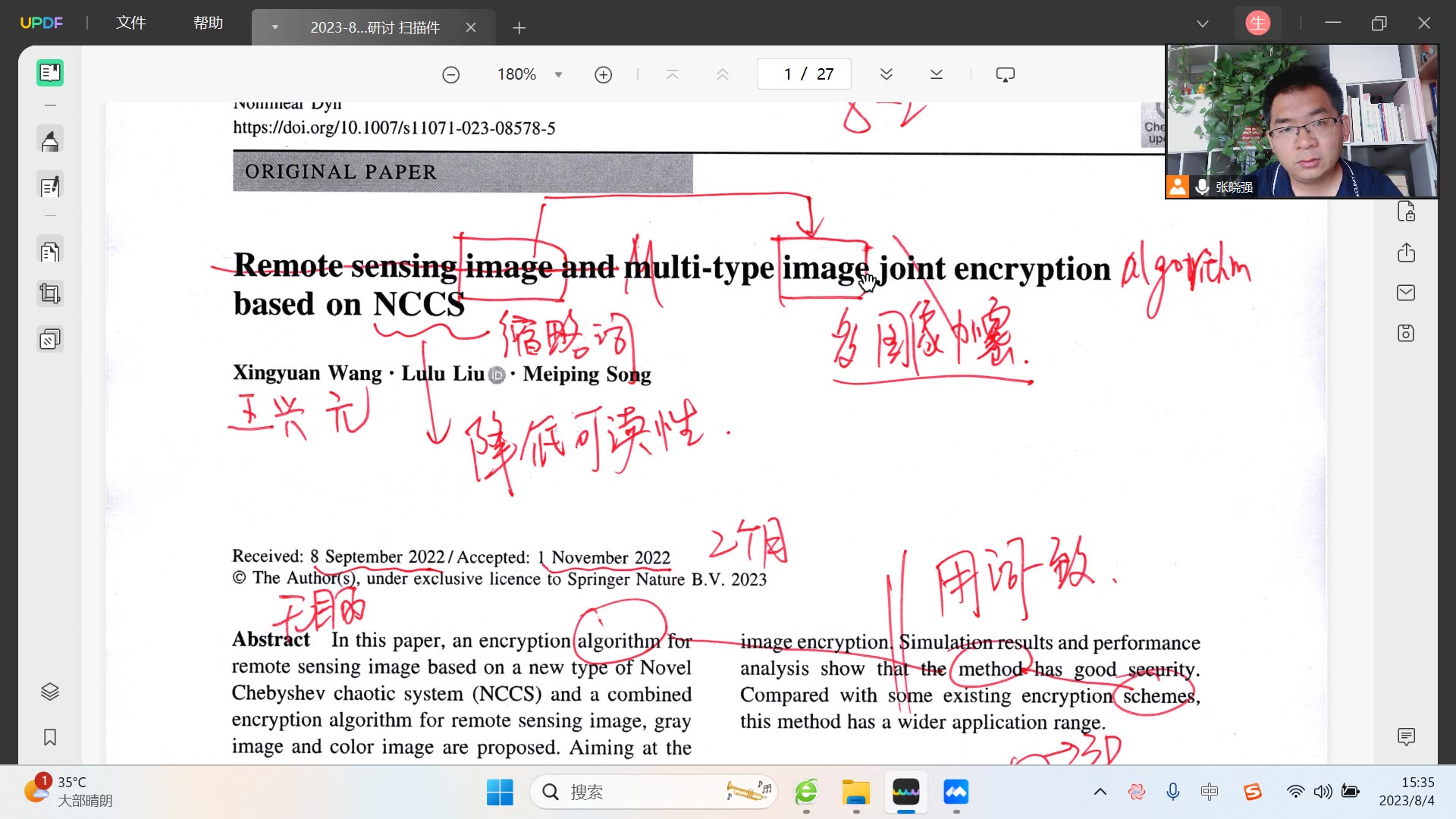Click the speaker video thumbnail of 张晓强
This screenshot has height=819, width=1456.
(x=1301, y=121)
